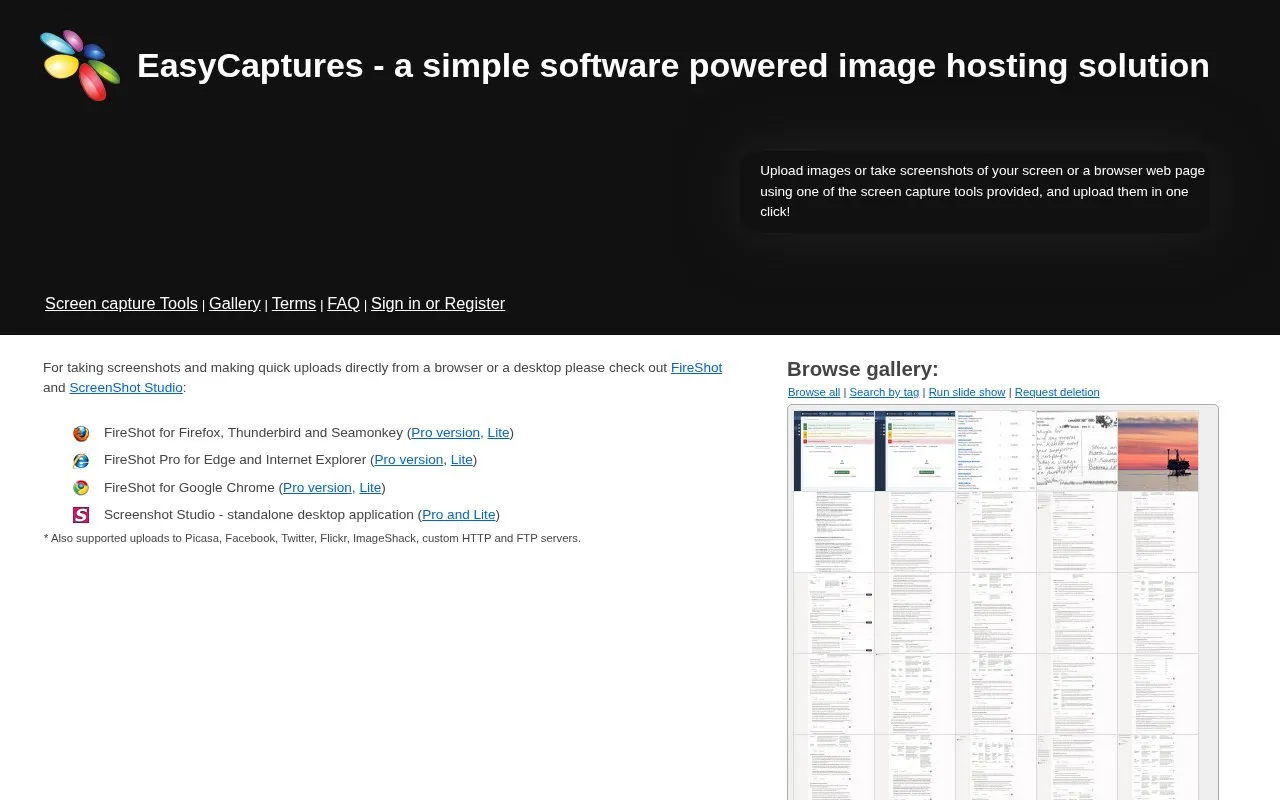Open the first gallery thumbnail in top row
Viewport: 1280px width, 800px height.
coord(834,451)
